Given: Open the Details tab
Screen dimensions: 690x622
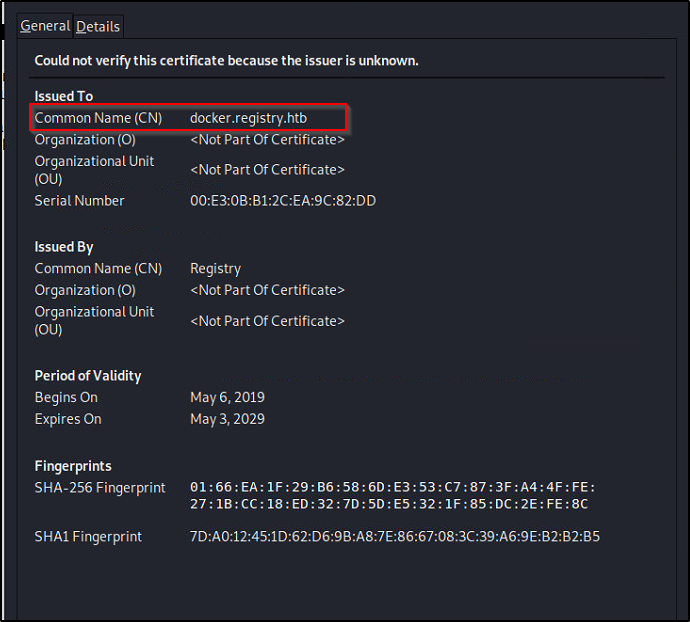Looking at the screenshot, I should 98,27.
